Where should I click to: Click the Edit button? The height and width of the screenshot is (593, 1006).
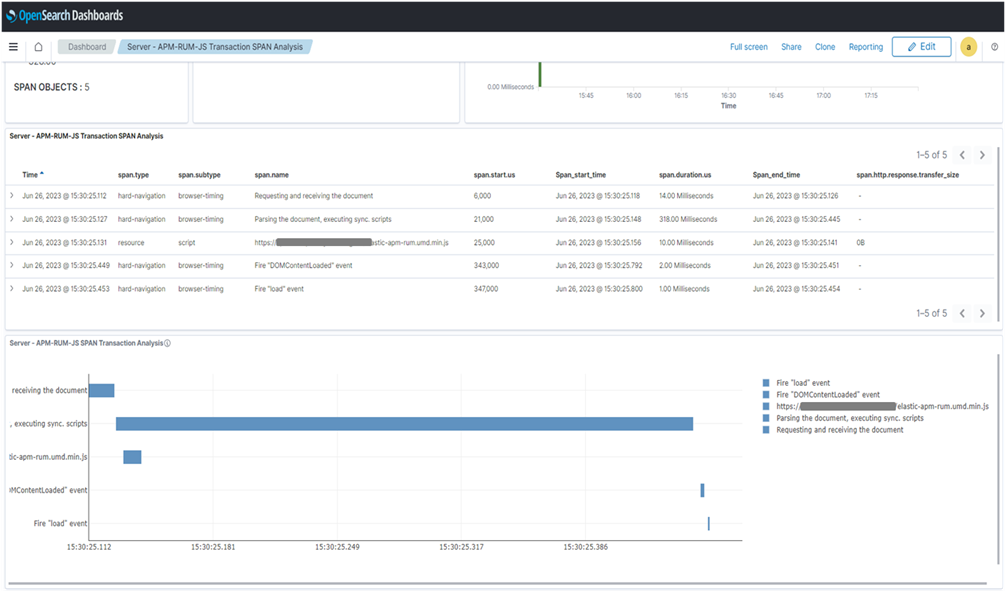point(921,47)
